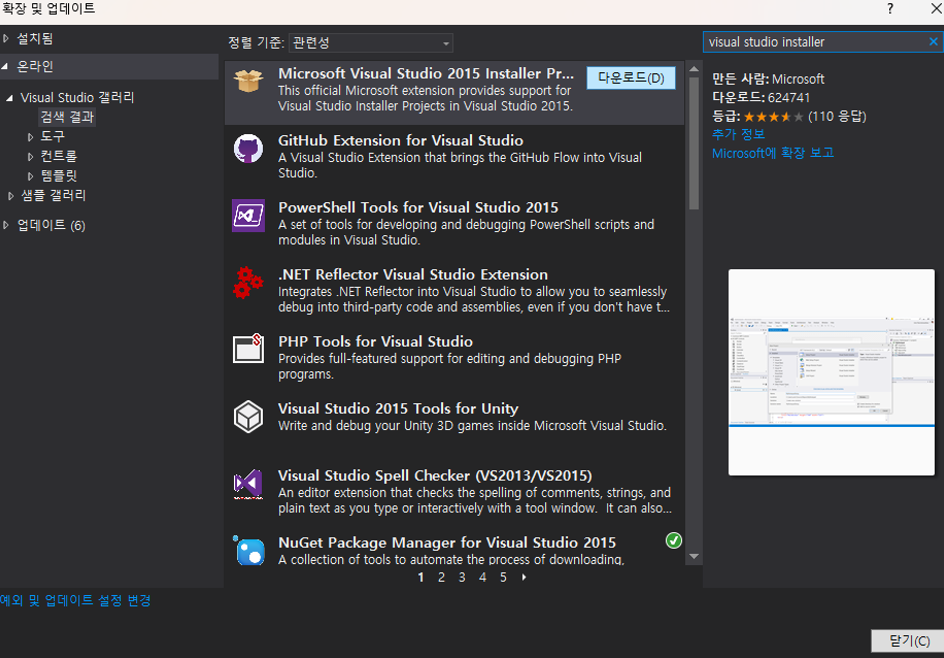The height and width of the screenshot is (658, 944).
Task: Open the 추가 정보 link
Action: pyautogui.click(x=738, y=134)
